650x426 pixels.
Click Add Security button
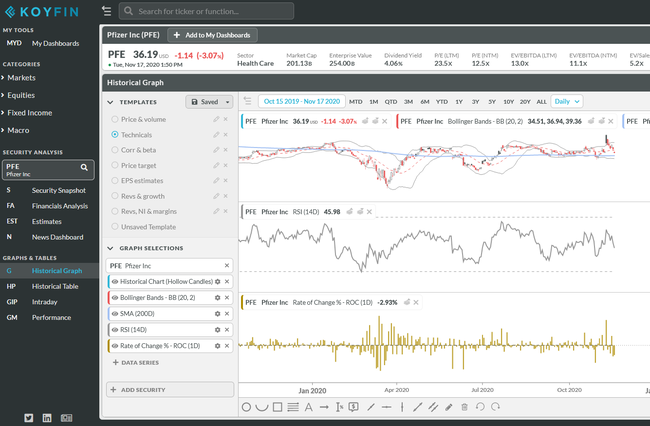click(170, 390)
